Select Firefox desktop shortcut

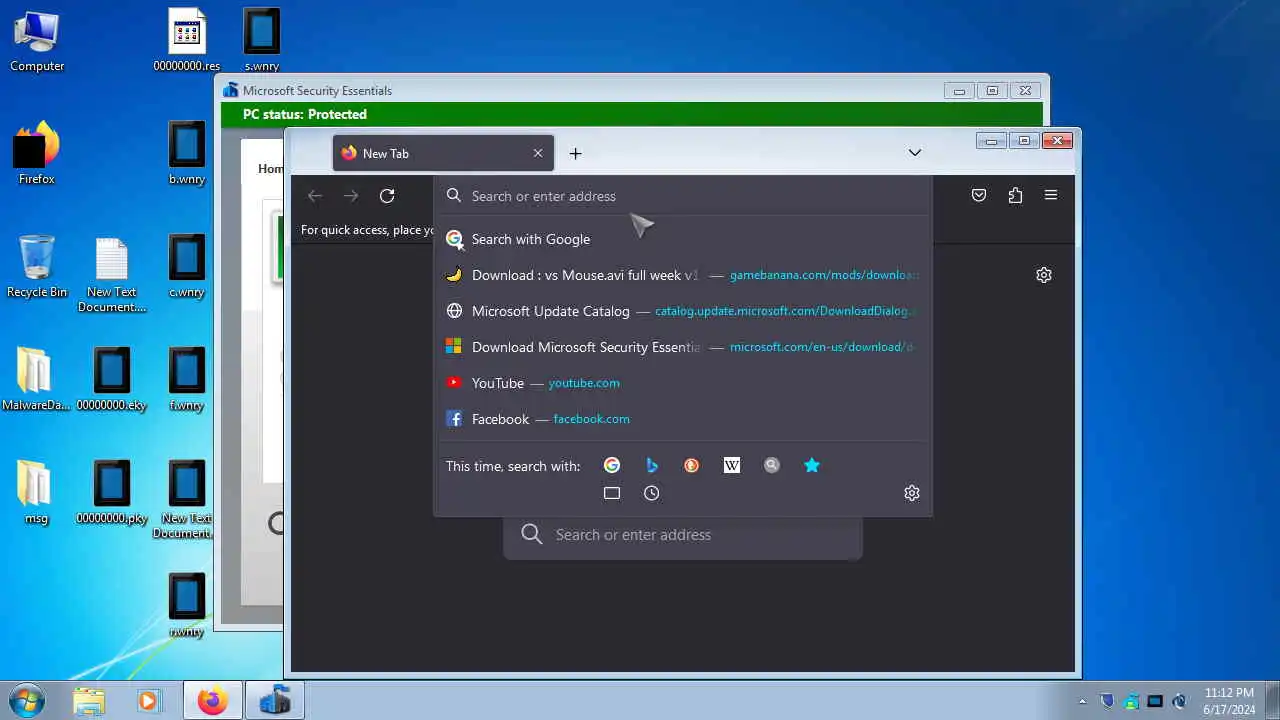tap(37, 152)
